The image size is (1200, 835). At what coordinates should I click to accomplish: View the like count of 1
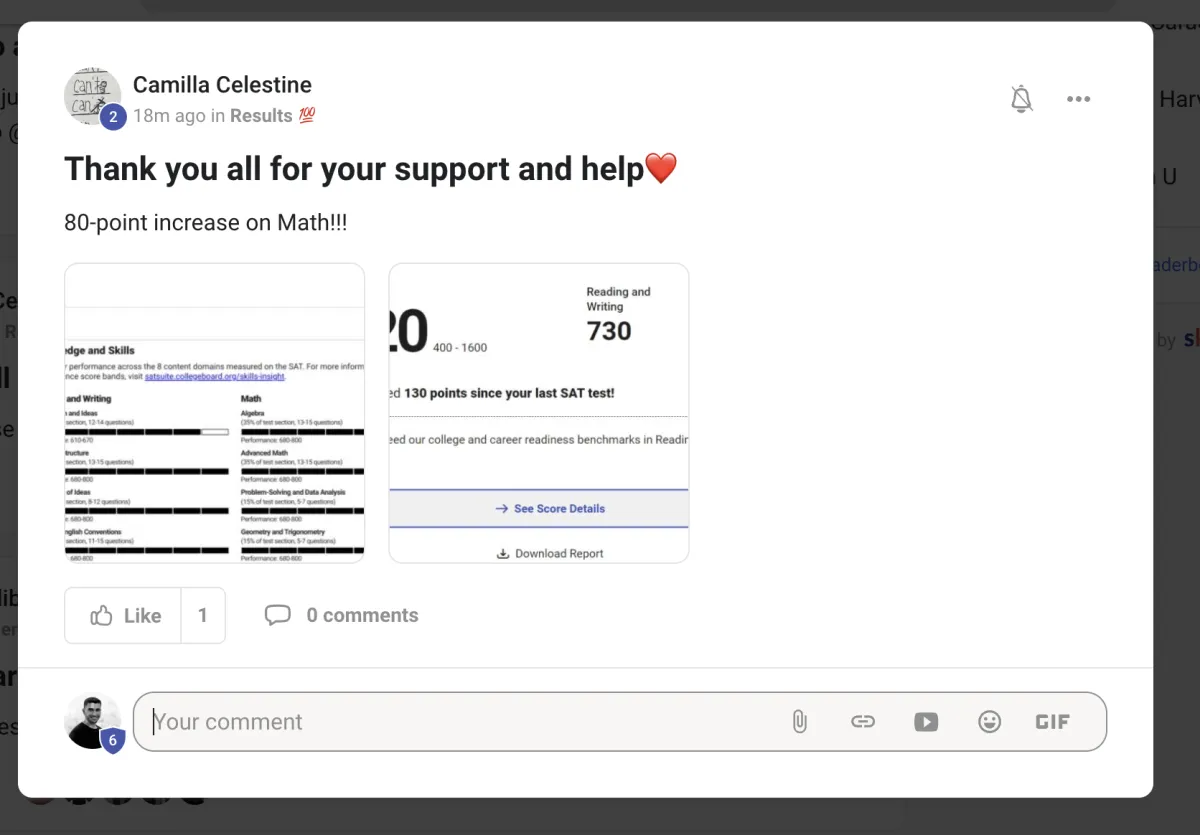[x=203, y=615]
